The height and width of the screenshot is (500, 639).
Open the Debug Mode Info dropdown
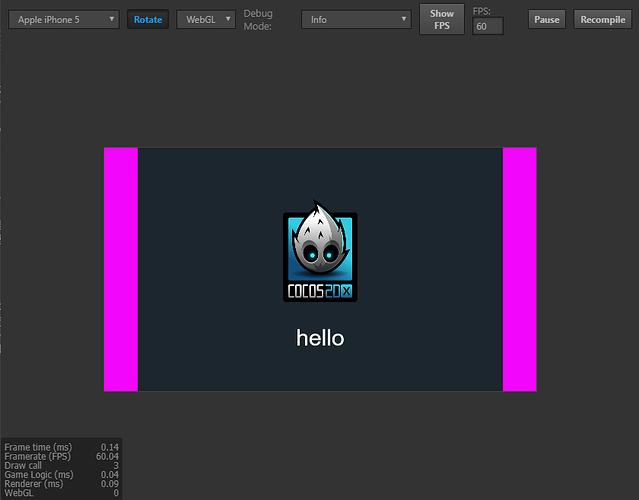[356, 20]
